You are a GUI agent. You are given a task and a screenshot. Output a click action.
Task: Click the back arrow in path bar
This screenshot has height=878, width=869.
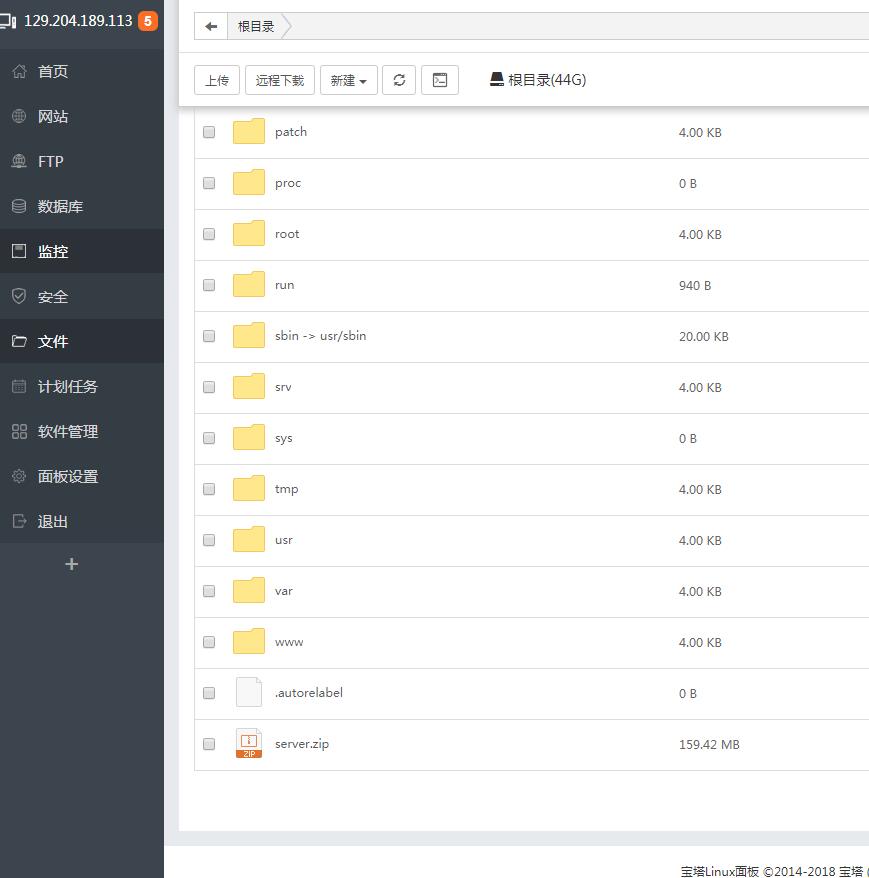pos(211,27)
